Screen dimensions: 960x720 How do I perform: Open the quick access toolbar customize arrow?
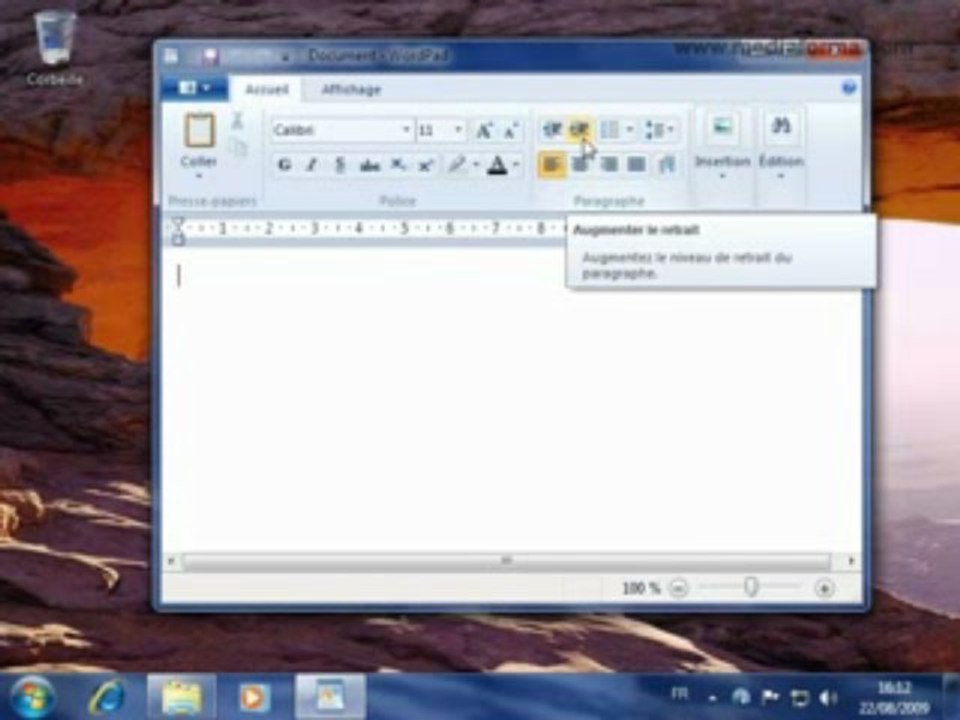point(285,57)
